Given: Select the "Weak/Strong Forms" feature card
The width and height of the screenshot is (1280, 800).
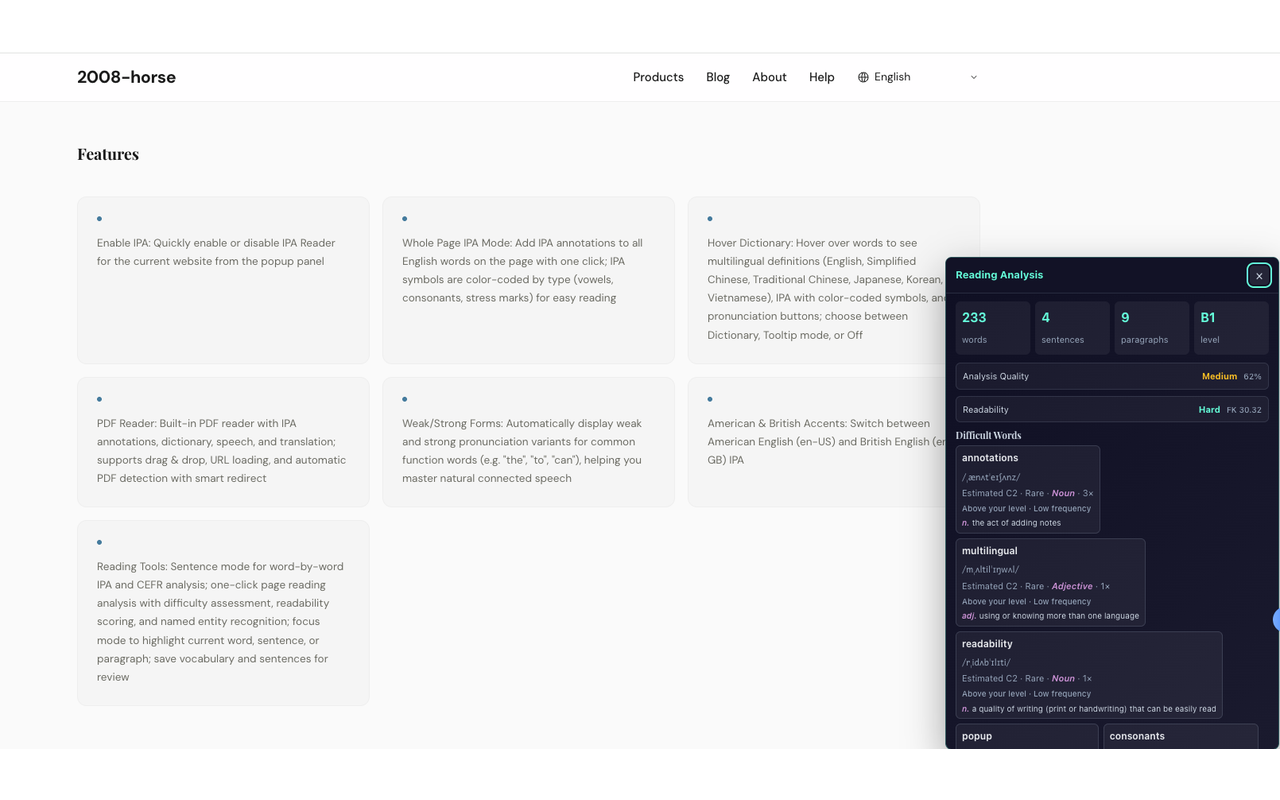Looking at the screenshot, I should 528,442.
